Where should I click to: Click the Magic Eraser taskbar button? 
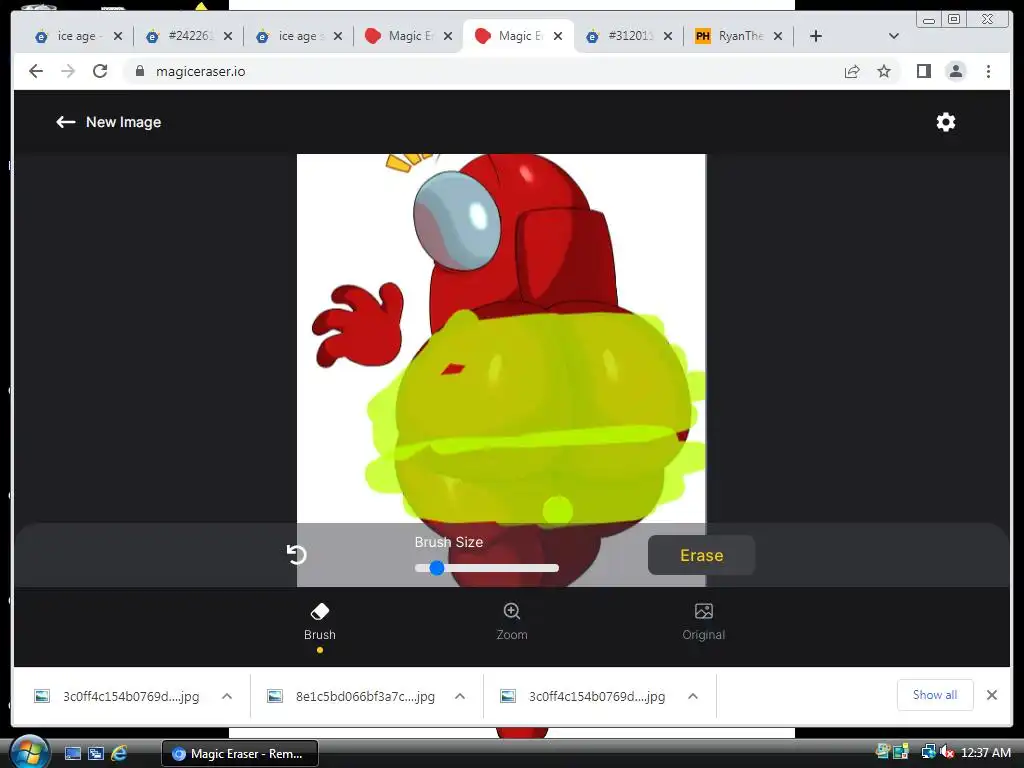(240, 754)
